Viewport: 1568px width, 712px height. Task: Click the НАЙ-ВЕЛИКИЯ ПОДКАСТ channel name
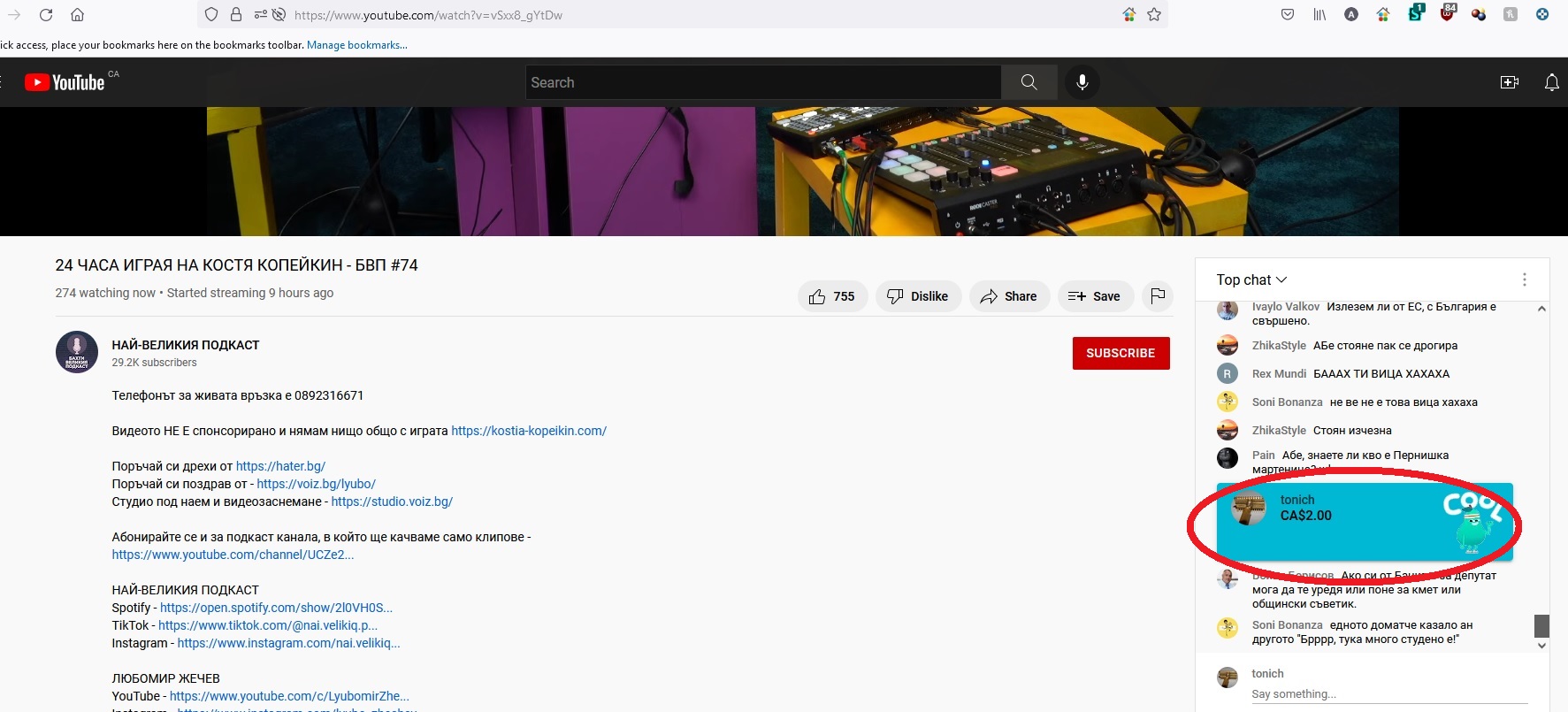pyautogui.click(x=186, y=345)
